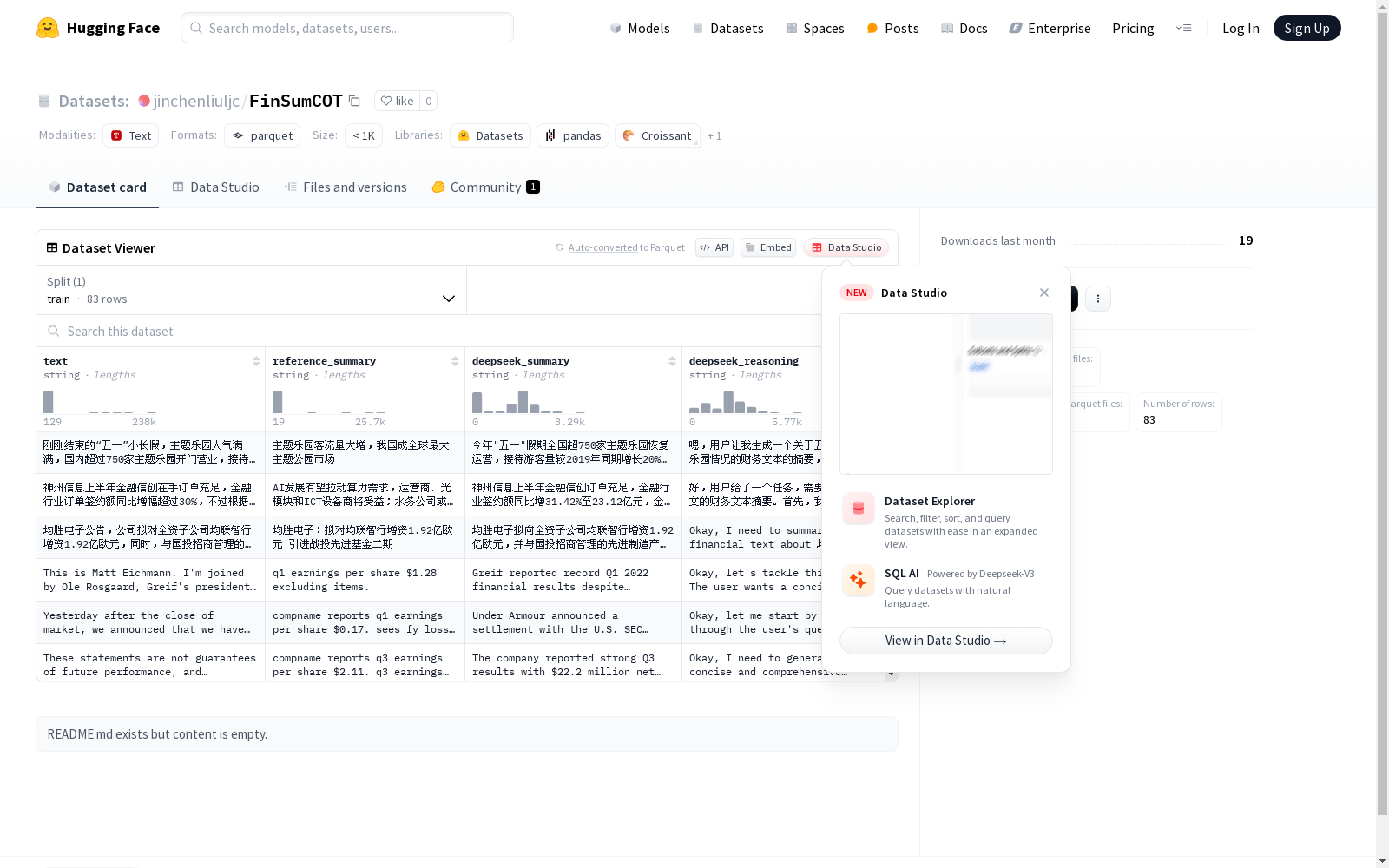Open Posts in the navigation

point(892,28)
